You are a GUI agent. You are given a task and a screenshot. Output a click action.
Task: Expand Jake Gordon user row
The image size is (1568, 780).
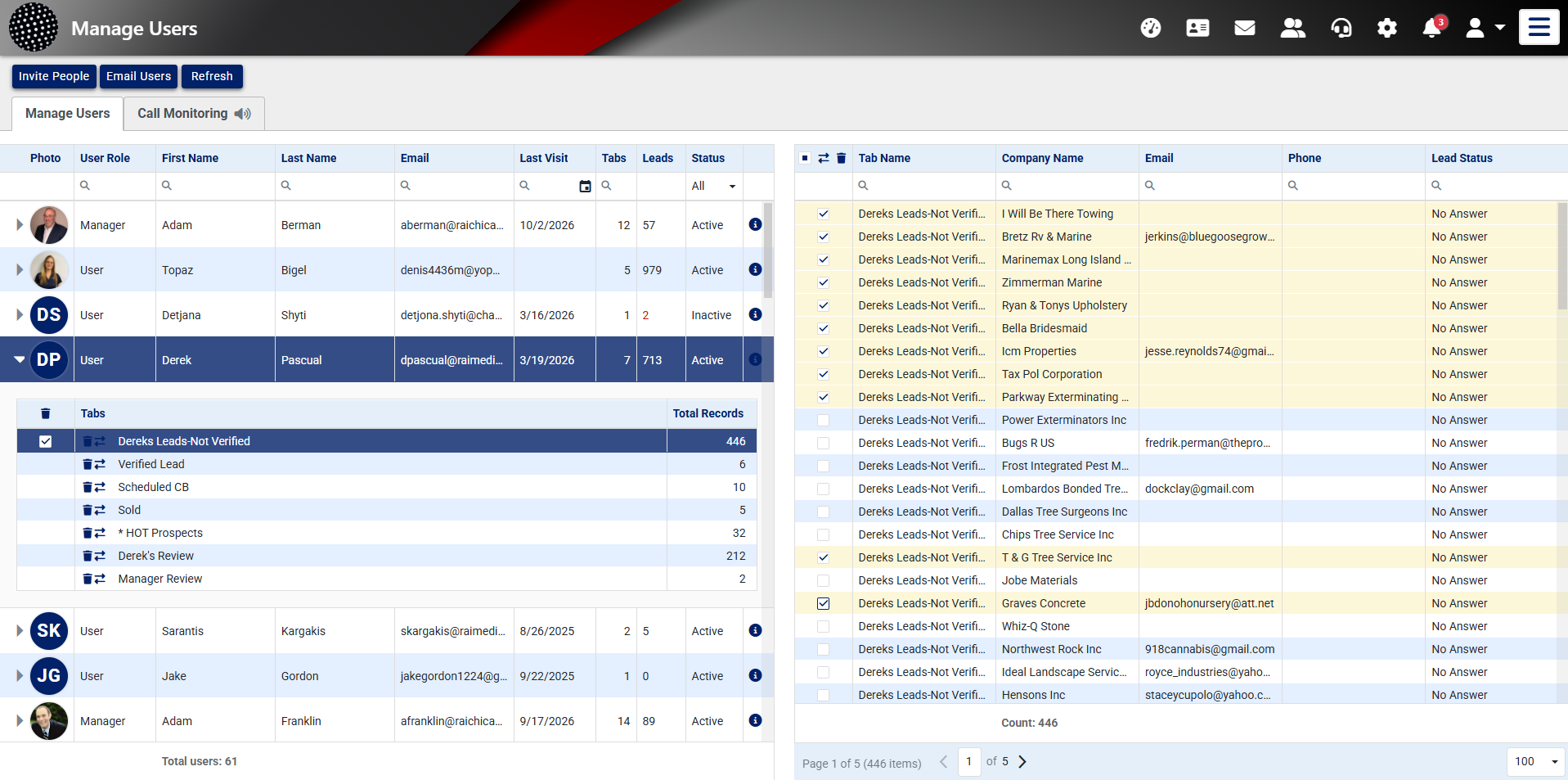pyautogui.click(x=20, y=675)
